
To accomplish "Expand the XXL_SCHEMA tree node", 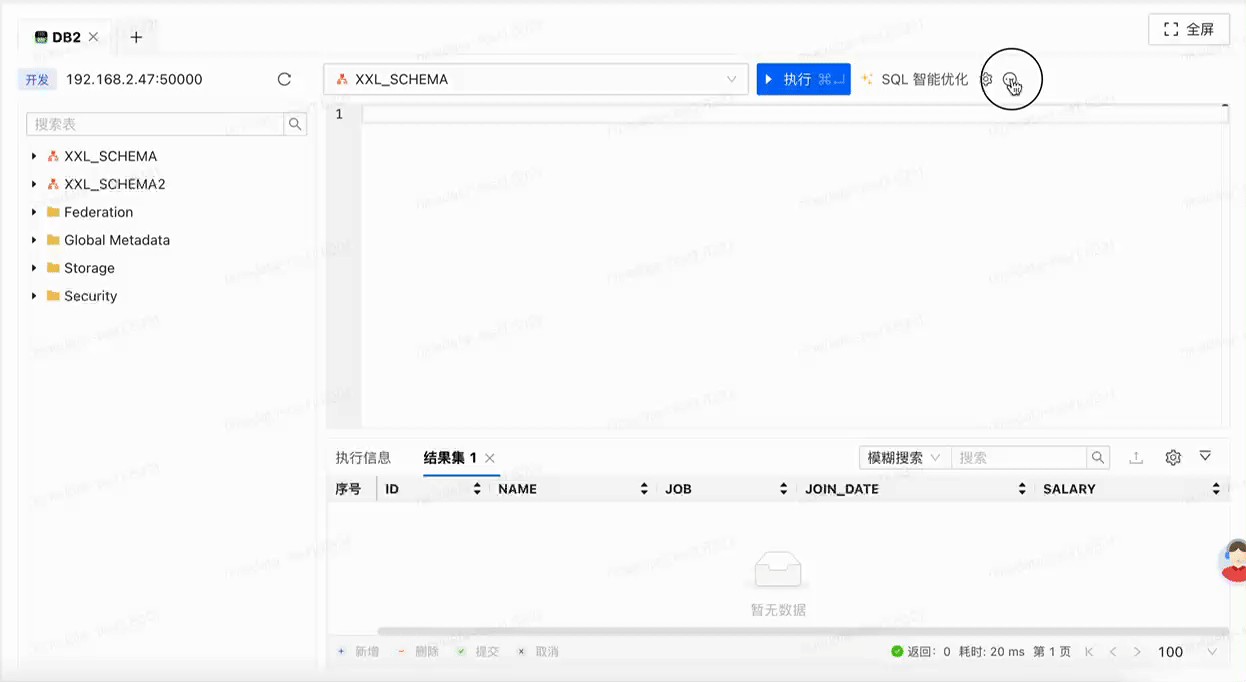I will click(x=34, y=156).
